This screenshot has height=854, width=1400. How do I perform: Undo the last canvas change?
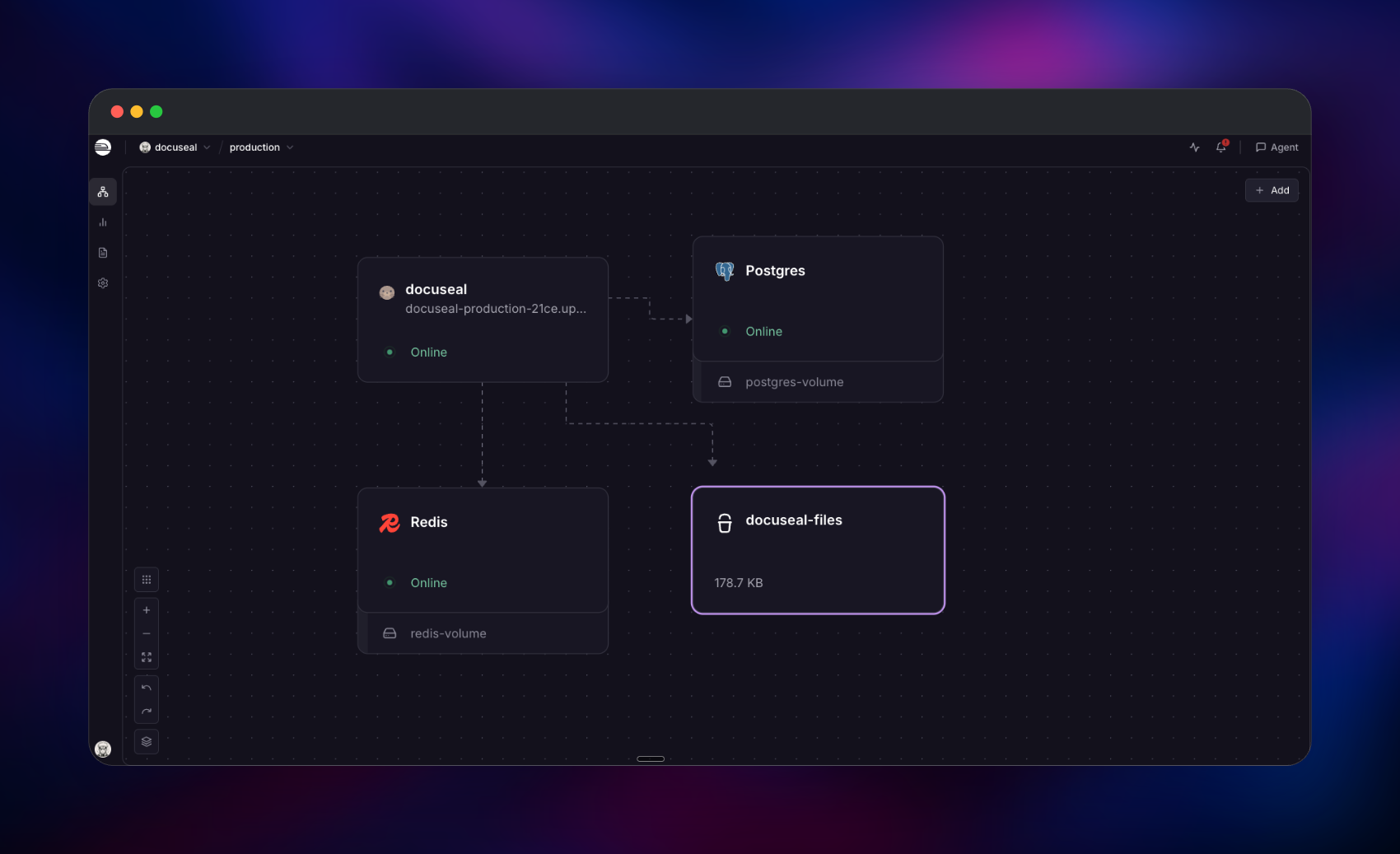point(147,688)
